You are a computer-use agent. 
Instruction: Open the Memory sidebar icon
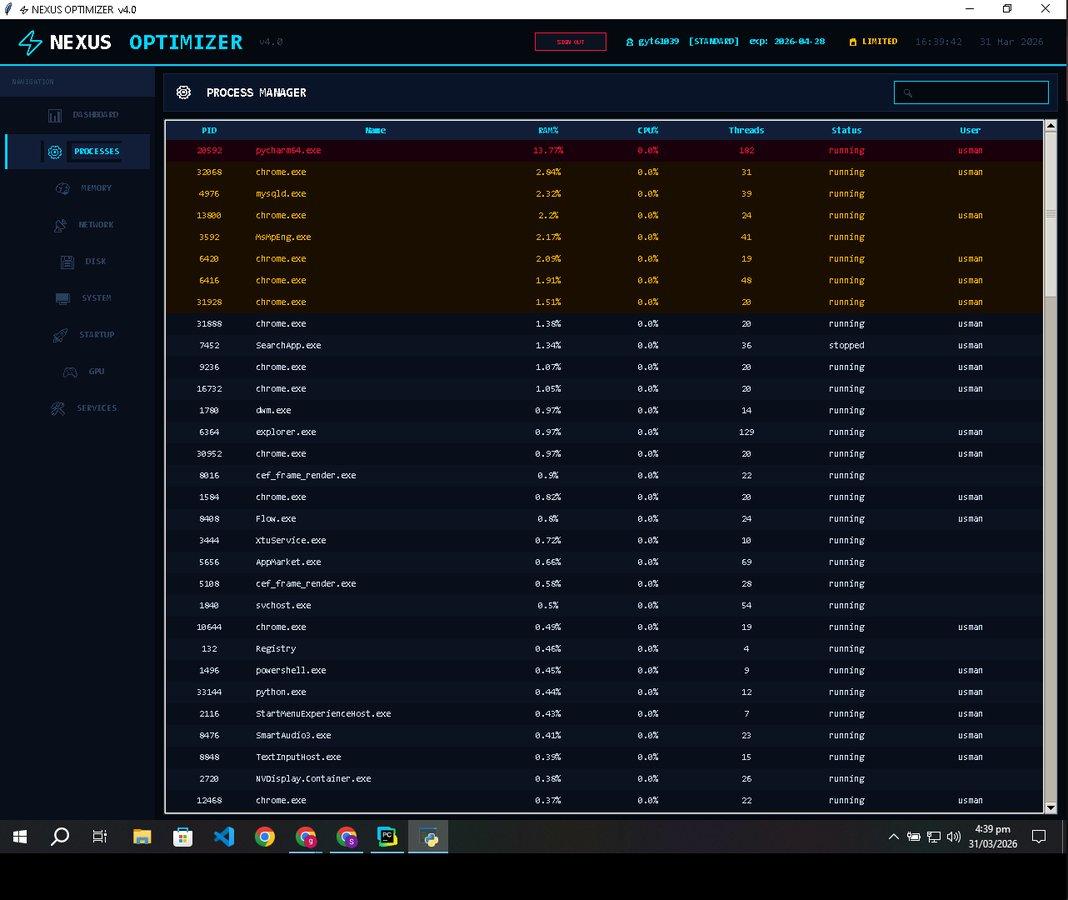63,188
